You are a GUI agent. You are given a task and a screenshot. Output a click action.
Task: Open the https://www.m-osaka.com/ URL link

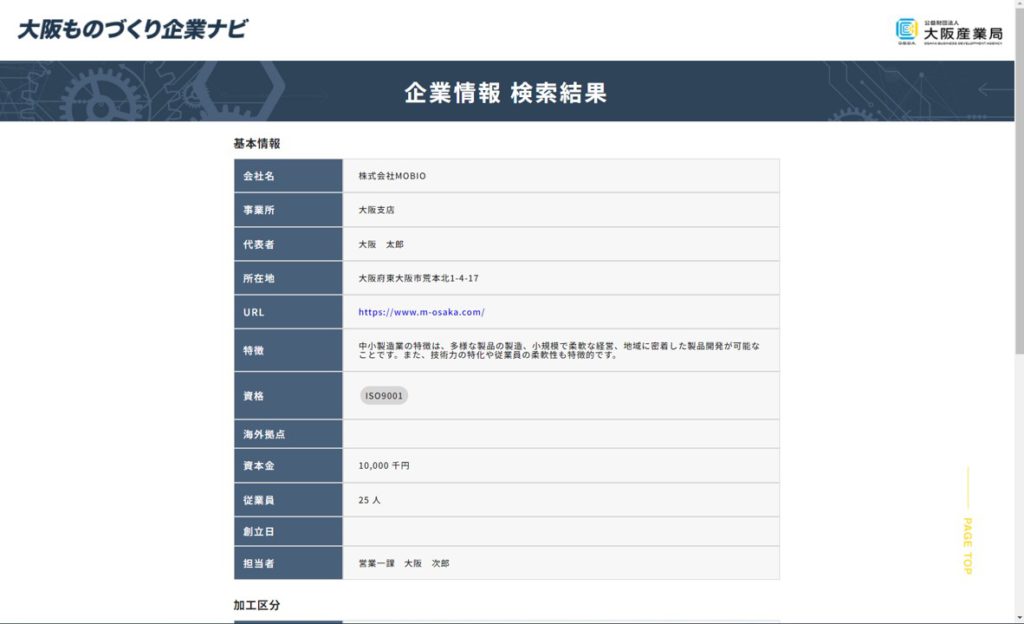tap(421, 312)
